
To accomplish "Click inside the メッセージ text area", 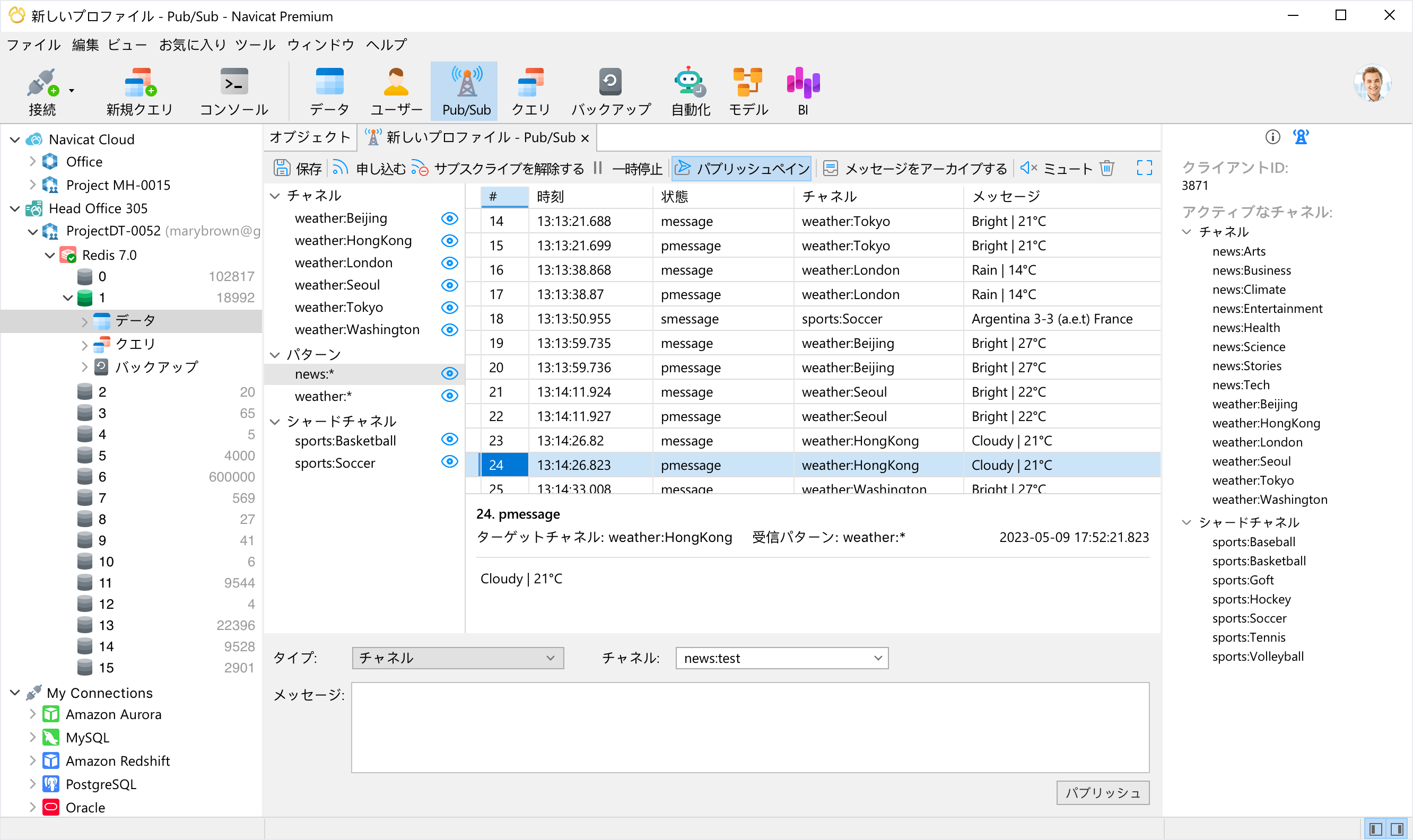I will (x=749, y=728).
